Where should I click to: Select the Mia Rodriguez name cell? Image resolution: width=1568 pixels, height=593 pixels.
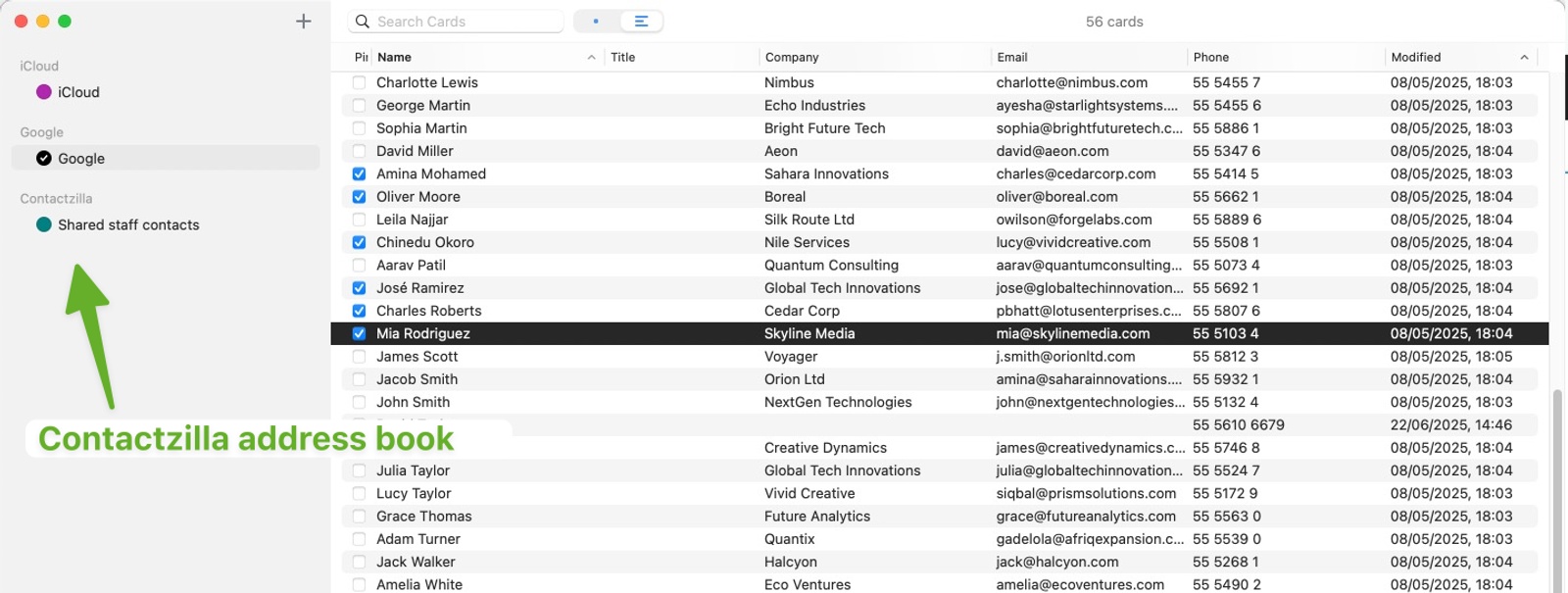(423, 333)
